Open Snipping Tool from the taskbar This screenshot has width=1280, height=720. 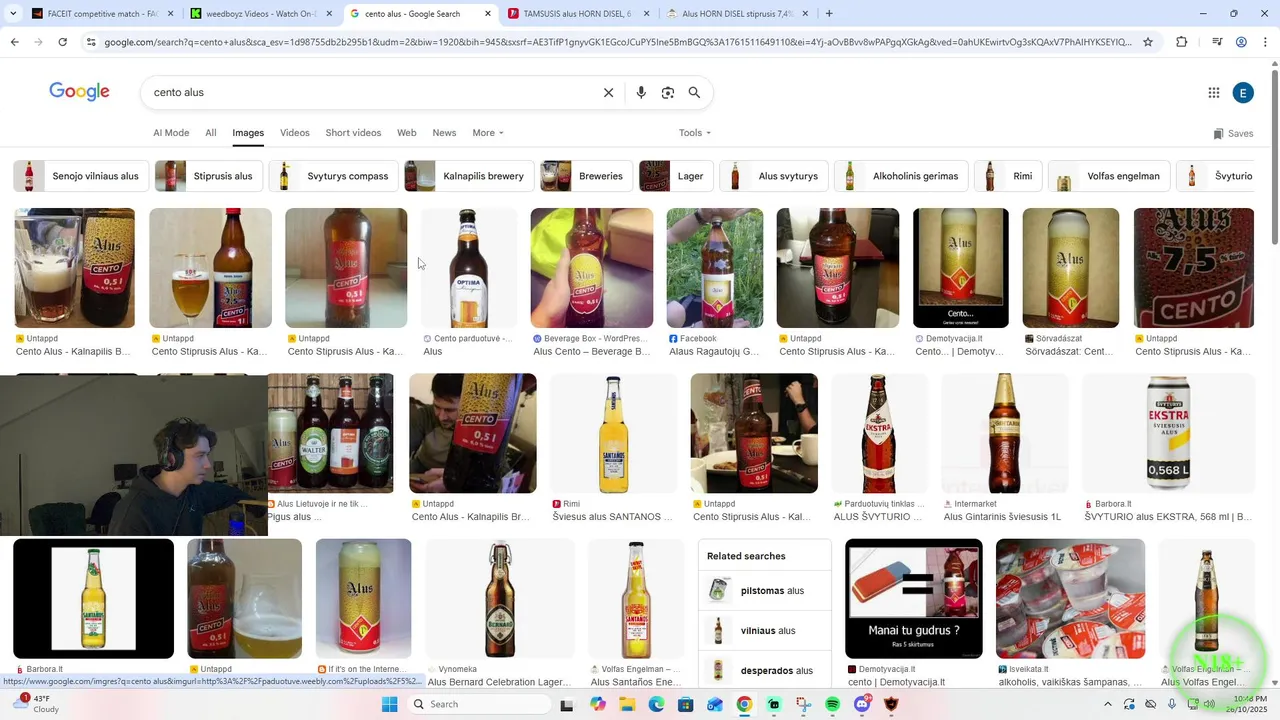coord(803,704)
